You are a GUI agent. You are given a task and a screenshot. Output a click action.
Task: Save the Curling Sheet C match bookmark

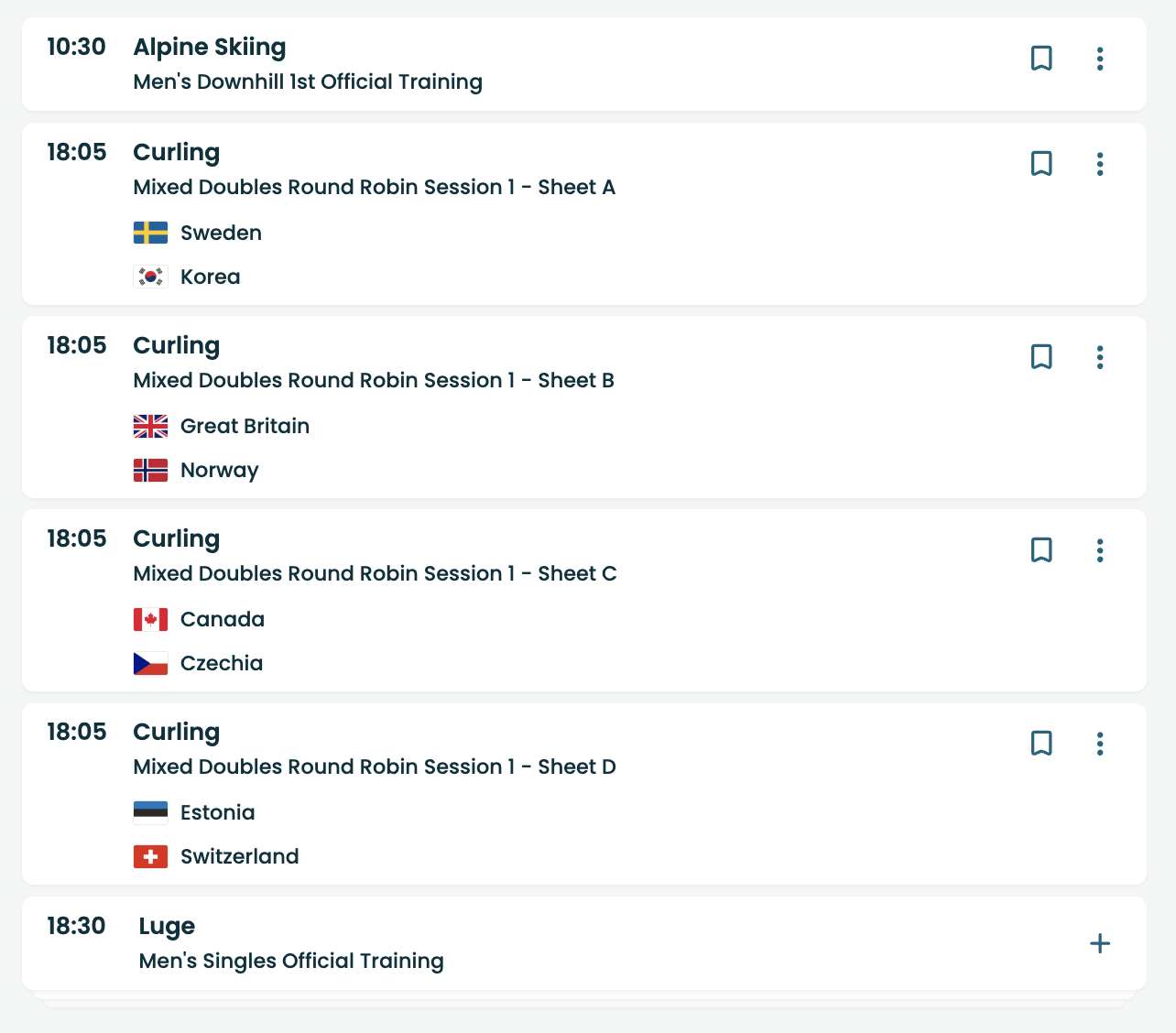pyautogui.click(x=1041, y=550)
